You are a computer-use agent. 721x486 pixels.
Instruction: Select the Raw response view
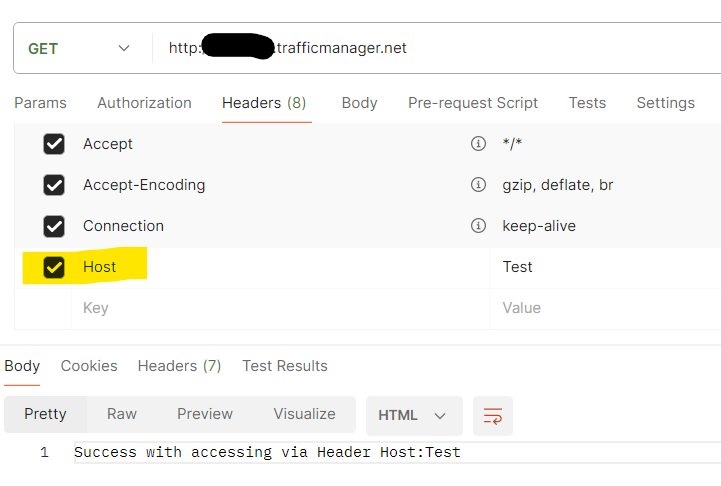click(x=122, y=414)
